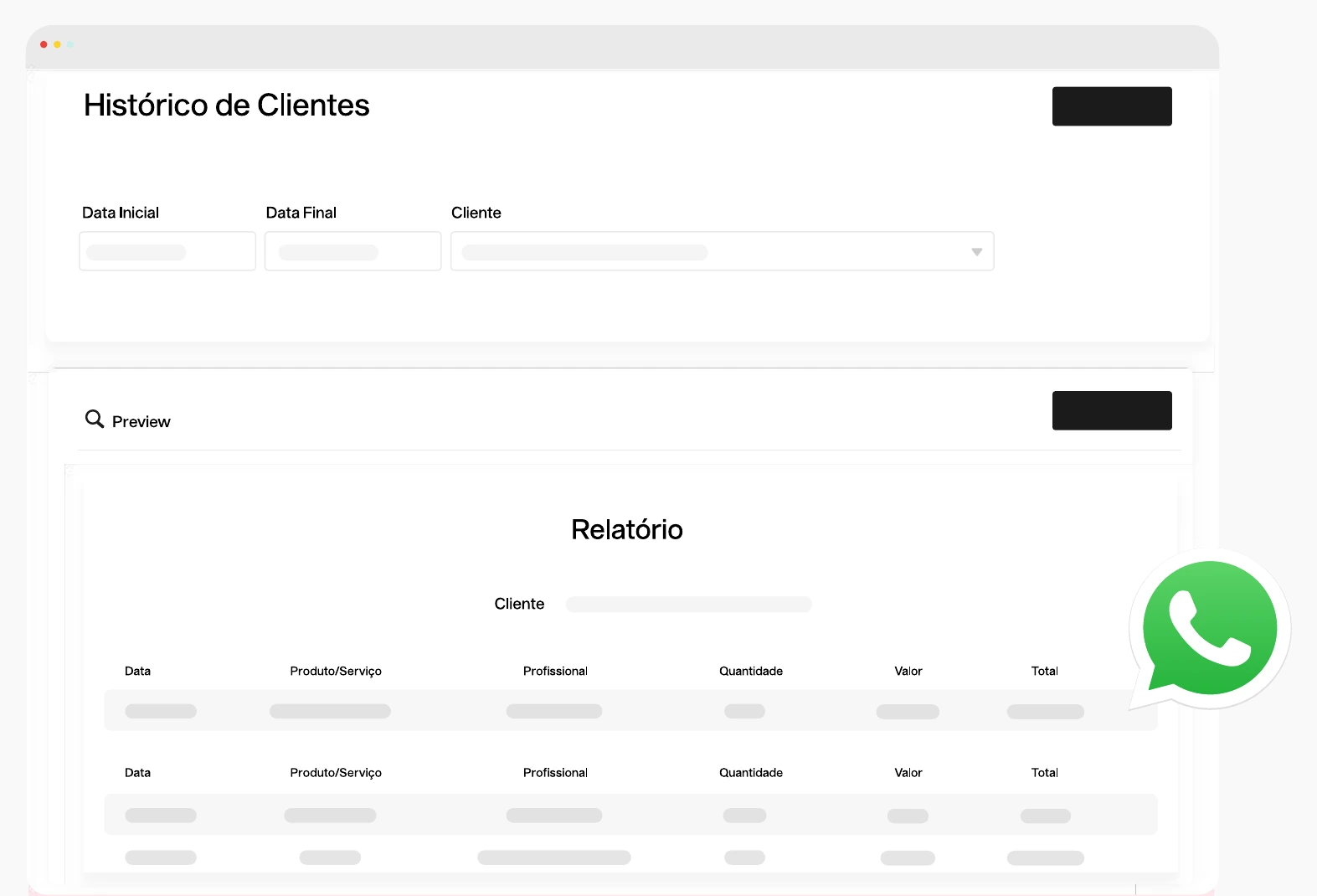Click second table's Total column header
1317x896 pixels.
coord(1045,772)
